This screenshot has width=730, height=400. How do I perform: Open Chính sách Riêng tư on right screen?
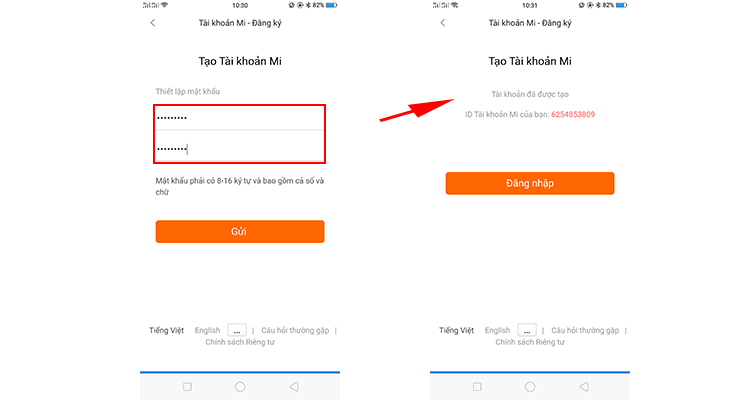(530, 342)
